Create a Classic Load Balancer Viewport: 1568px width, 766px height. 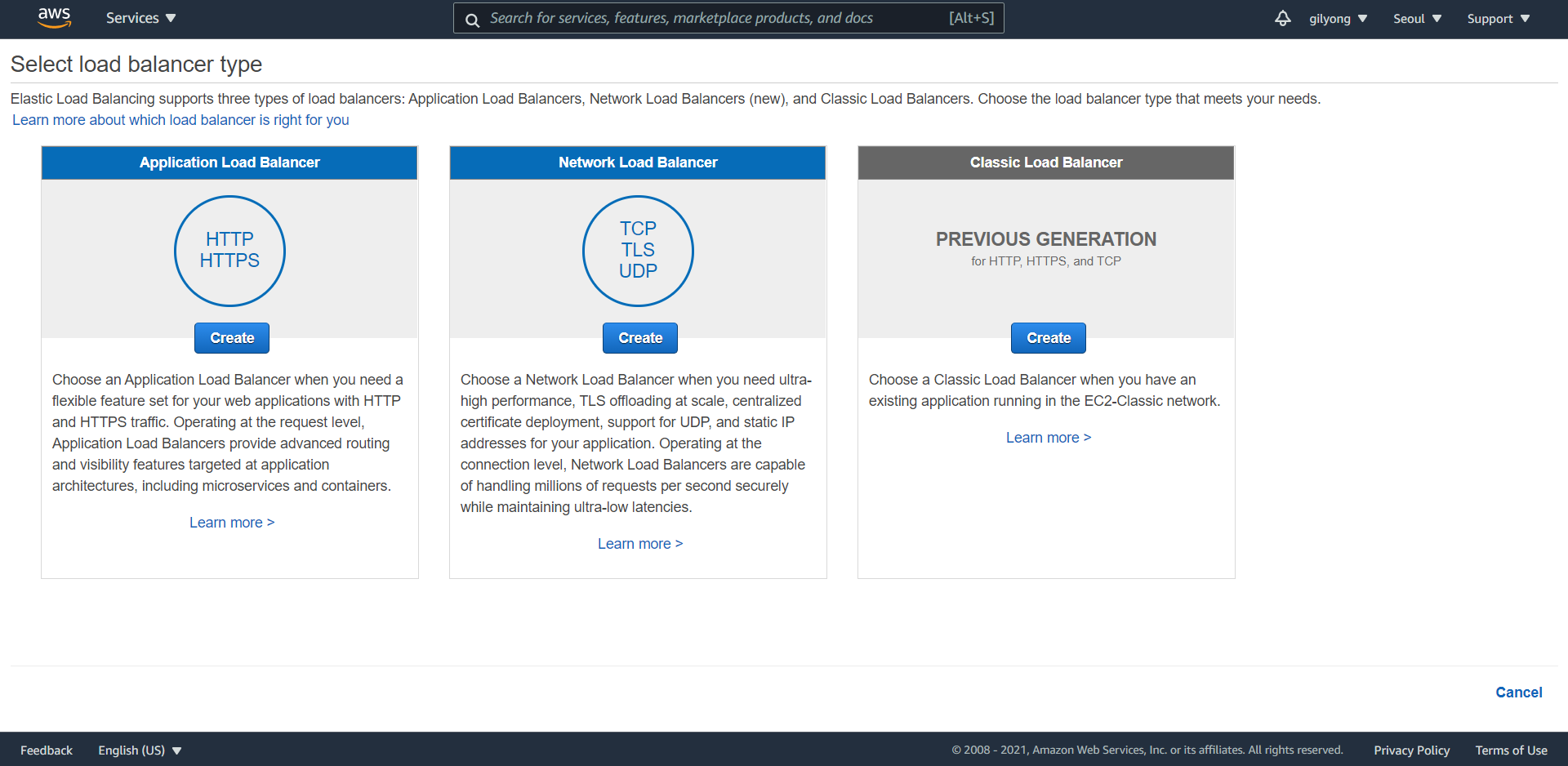pyautogui.click(x=1049, y=338)
